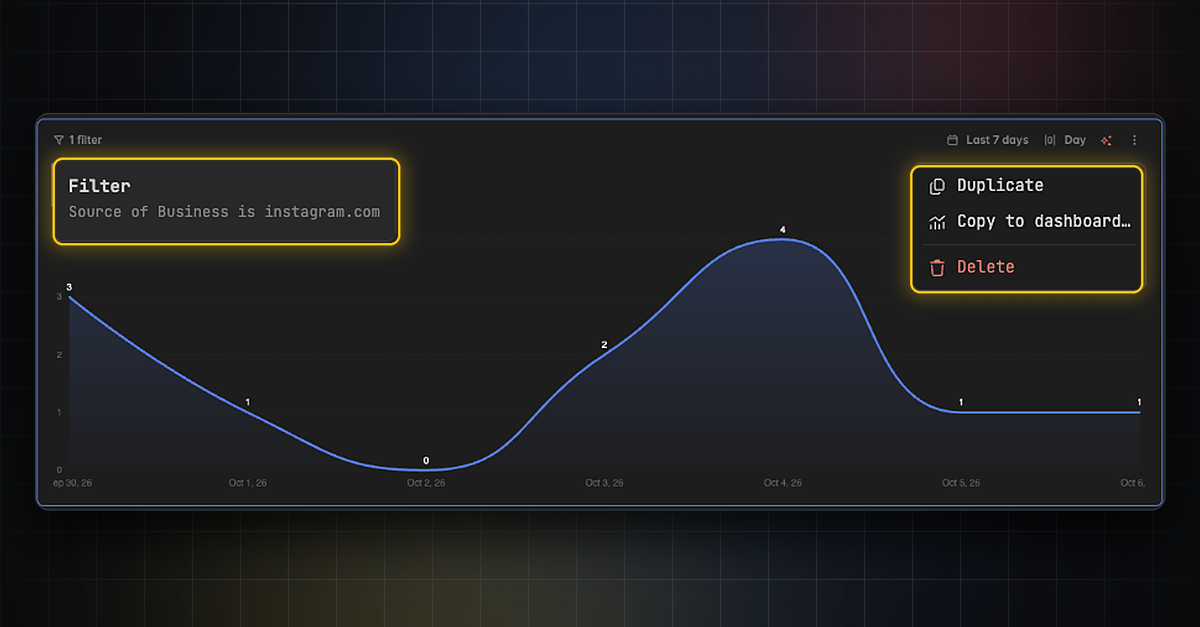Click 'Source of Business is instagram.com' text
This screenshot has width=1200, height=627.
[x=224, y=212]
